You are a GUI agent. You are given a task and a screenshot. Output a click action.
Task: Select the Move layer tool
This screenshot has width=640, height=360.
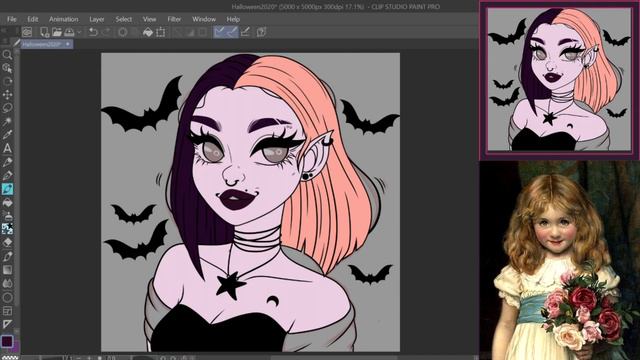click(7, 95)
